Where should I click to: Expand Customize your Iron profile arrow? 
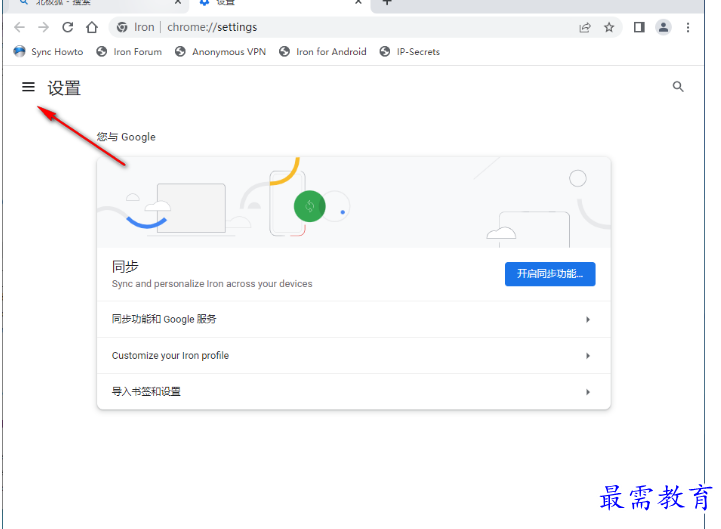coord(588,356)
